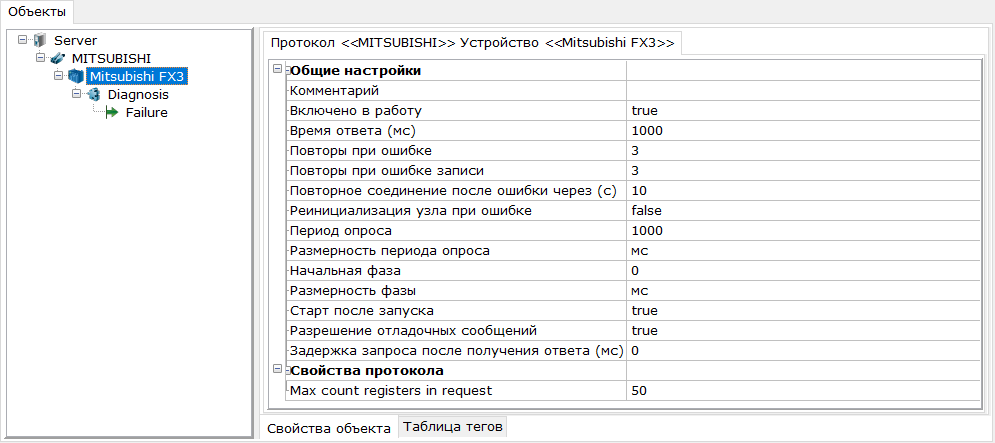The image size is (995, 443).
Task: Click the Период опроса value 1000
Action: [x=803, y=231]
